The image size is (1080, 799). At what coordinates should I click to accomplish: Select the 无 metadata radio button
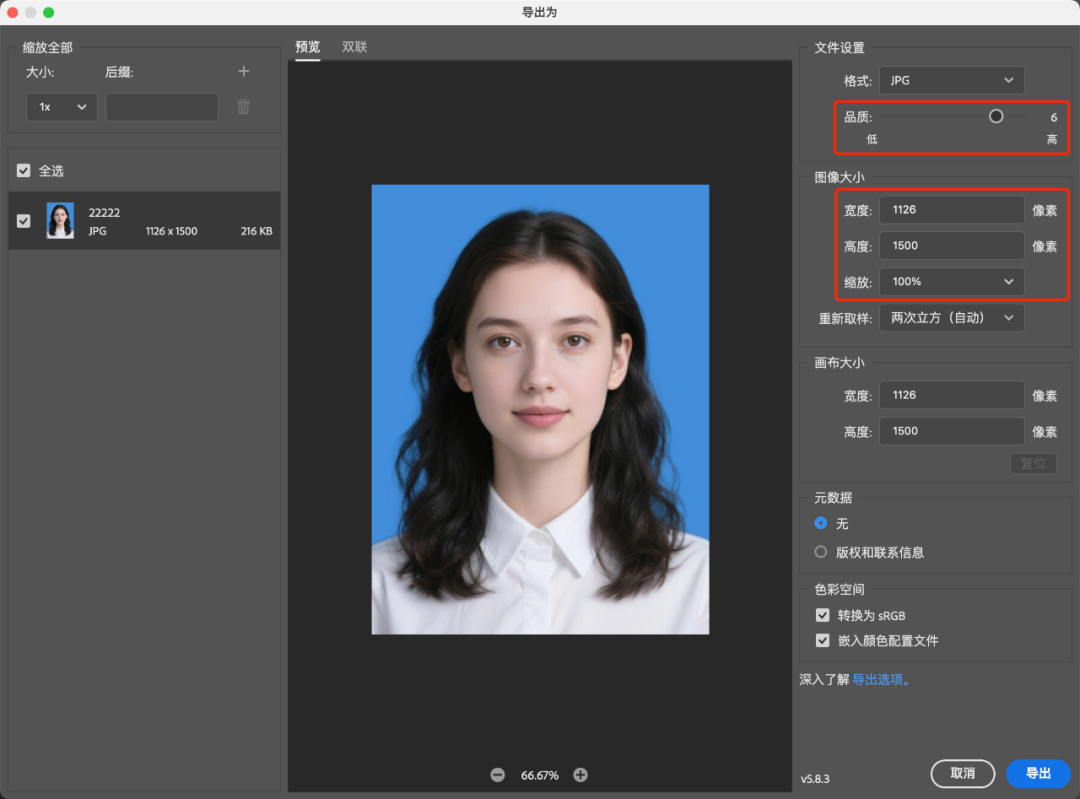click(821, 523)
